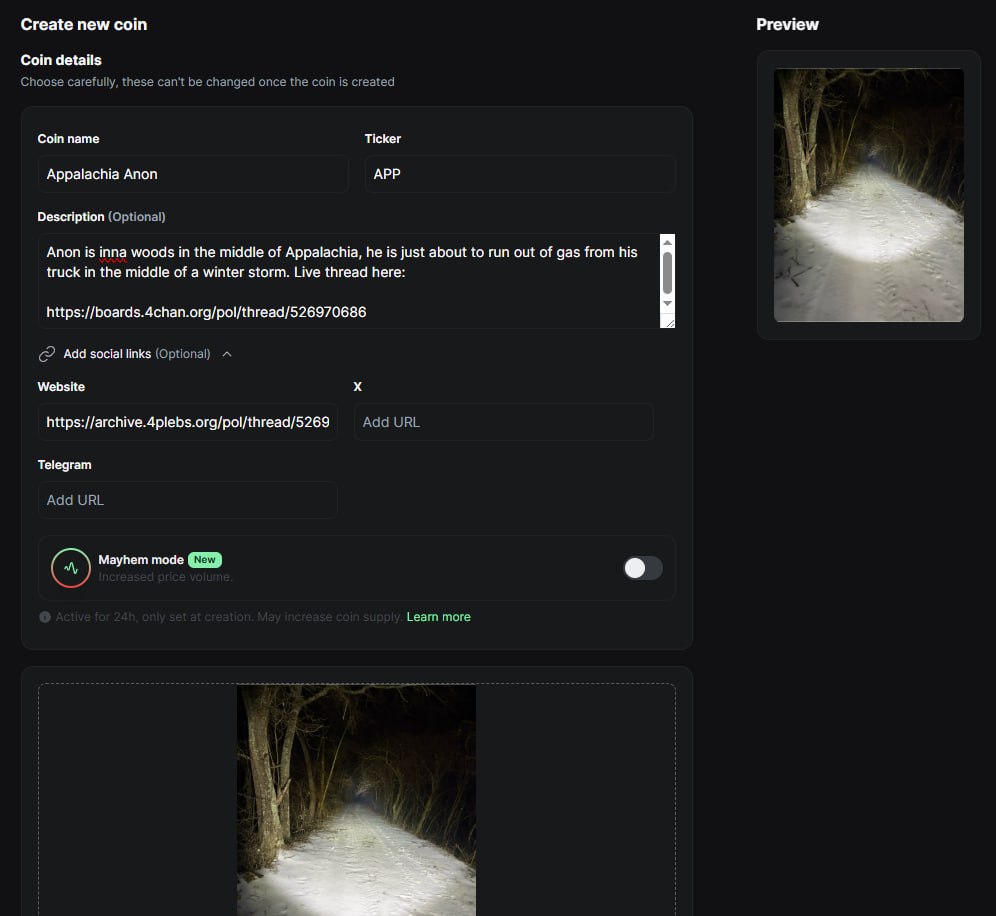996x916 pixels.
Task: Click the Preview heading
Action: pyautogui.click(x=787, y=24)
